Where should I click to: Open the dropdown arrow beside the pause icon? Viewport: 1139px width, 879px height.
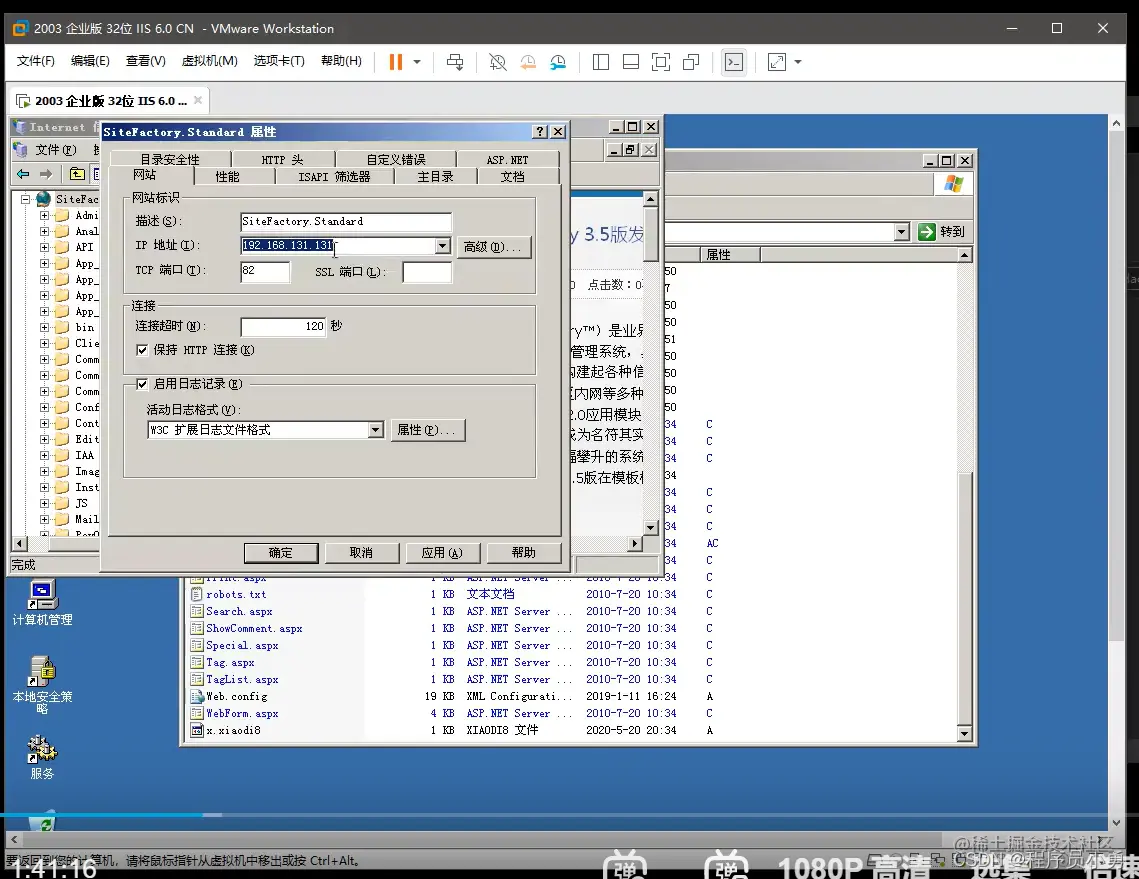click(x=417, y=62)
